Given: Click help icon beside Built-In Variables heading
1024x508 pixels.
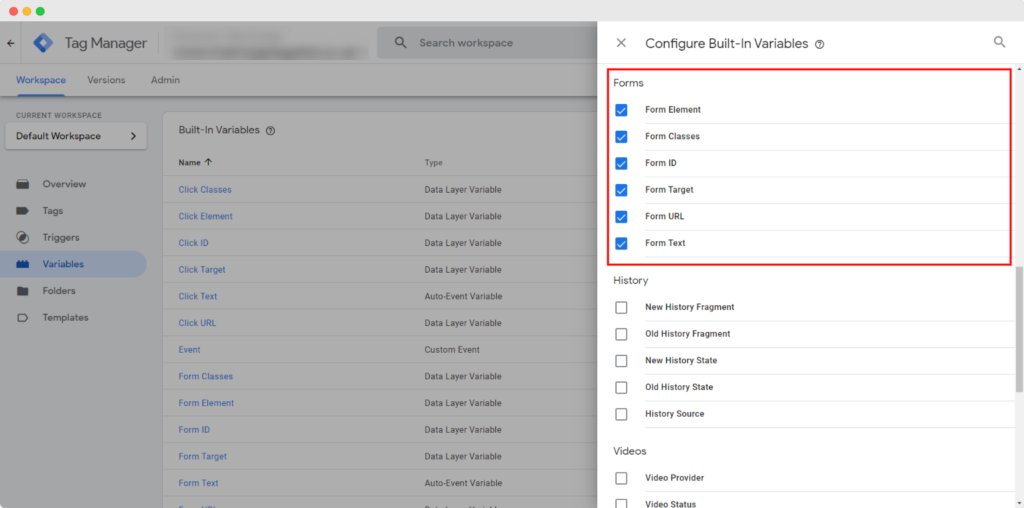Looking at the screenshot, I should [270, 130].
